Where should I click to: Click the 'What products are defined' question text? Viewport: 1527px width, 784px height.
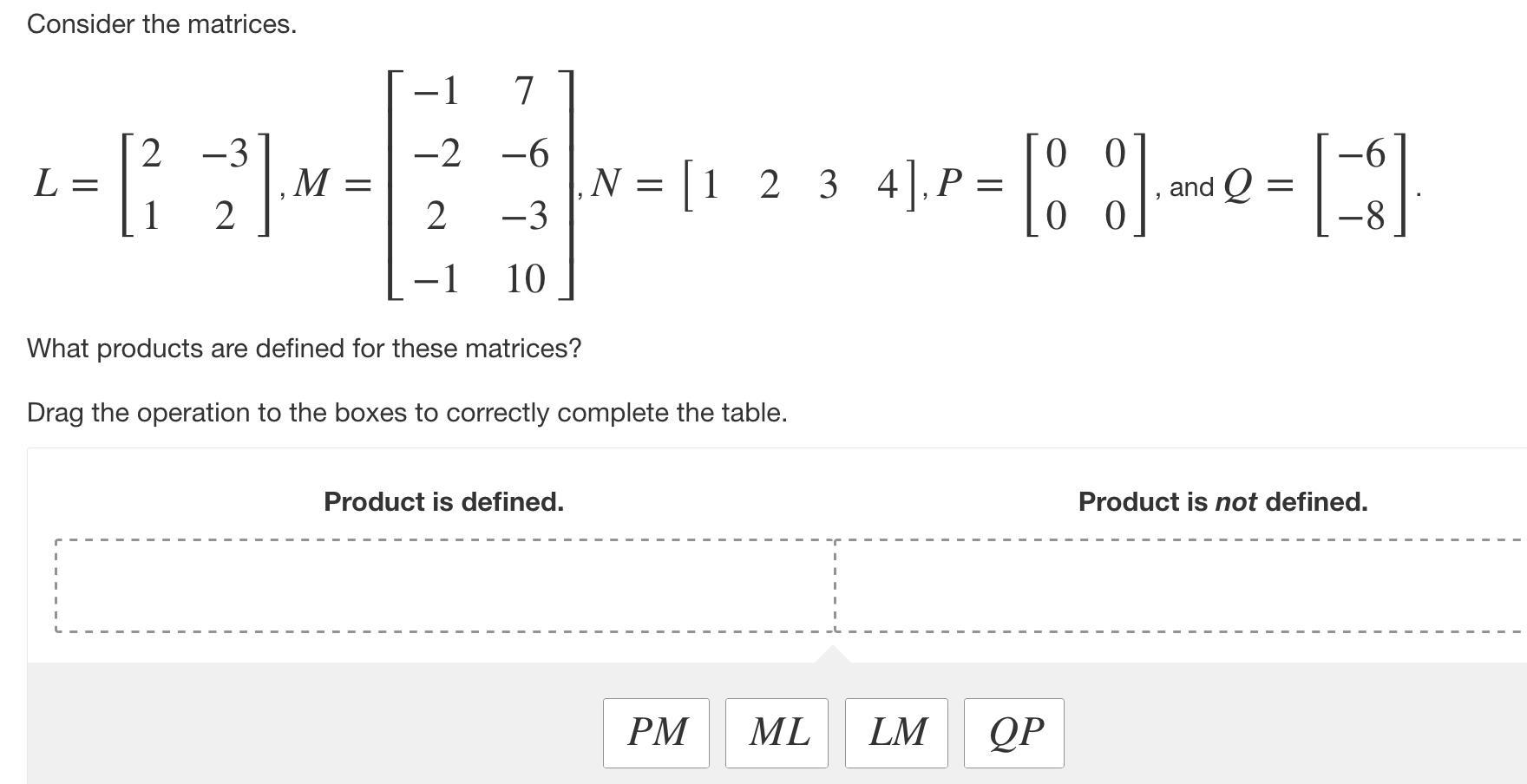tap(305, 349)
